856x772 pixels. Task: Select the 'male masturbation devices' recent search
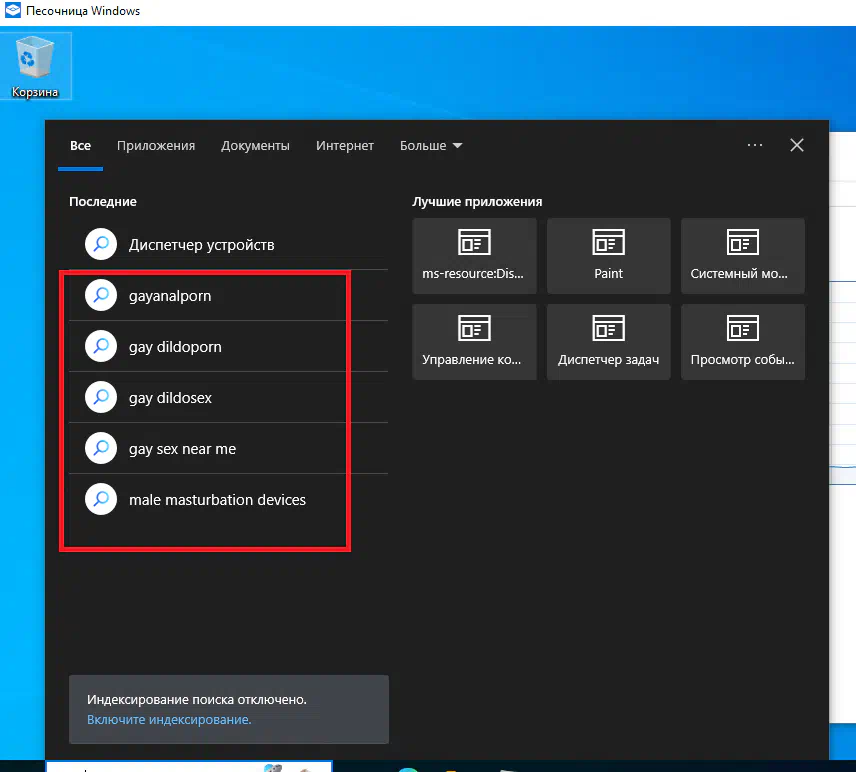[x=228, y=500]
